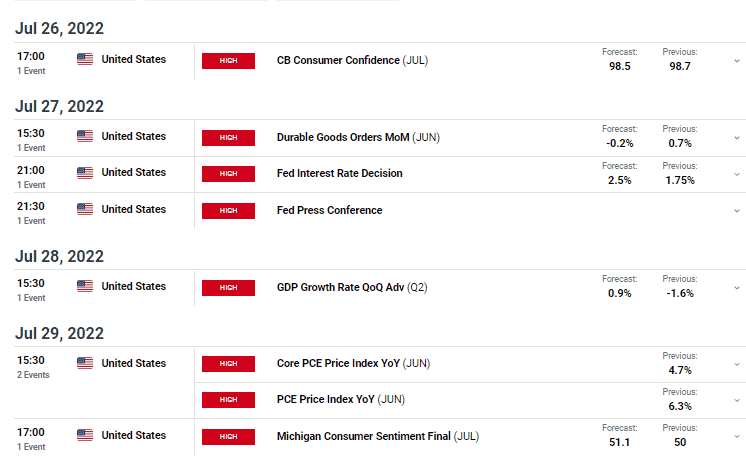Expand the Fed Interest Rate Decision chevron

click(736, 174)
